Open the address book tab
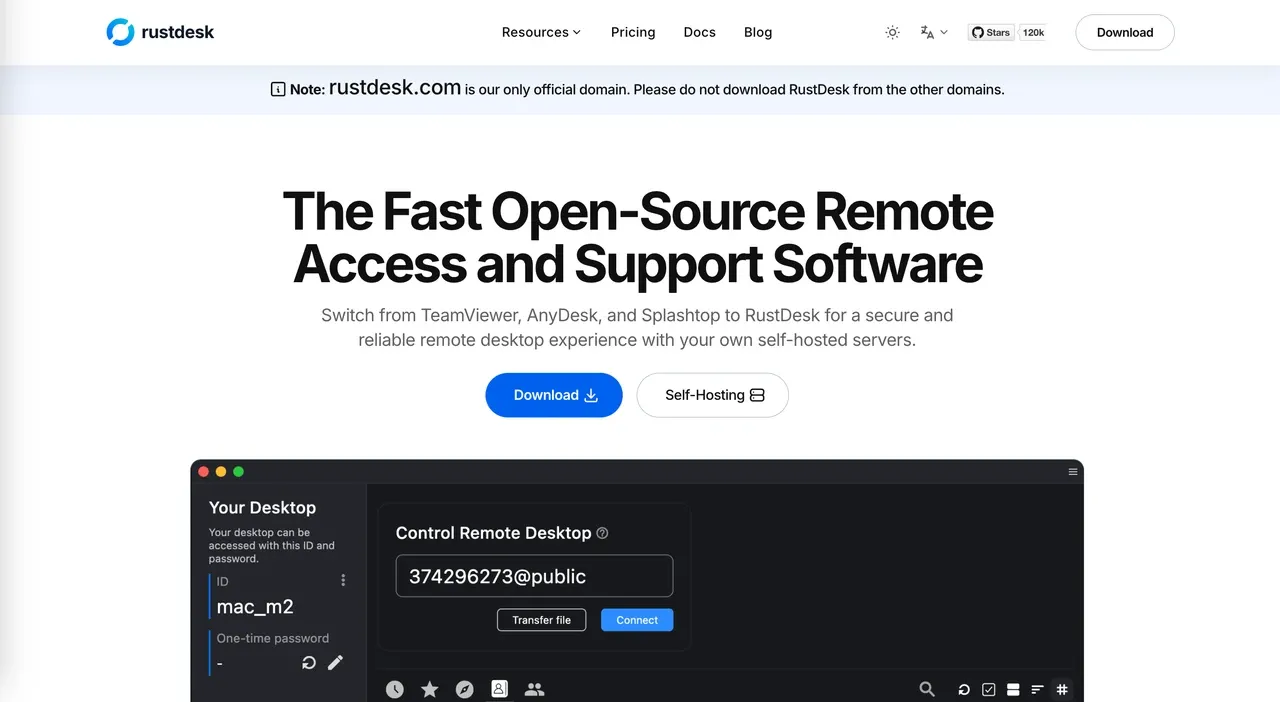Viewport: 1280px width, 702px height. pyautogui.click(x=499, y=688)
